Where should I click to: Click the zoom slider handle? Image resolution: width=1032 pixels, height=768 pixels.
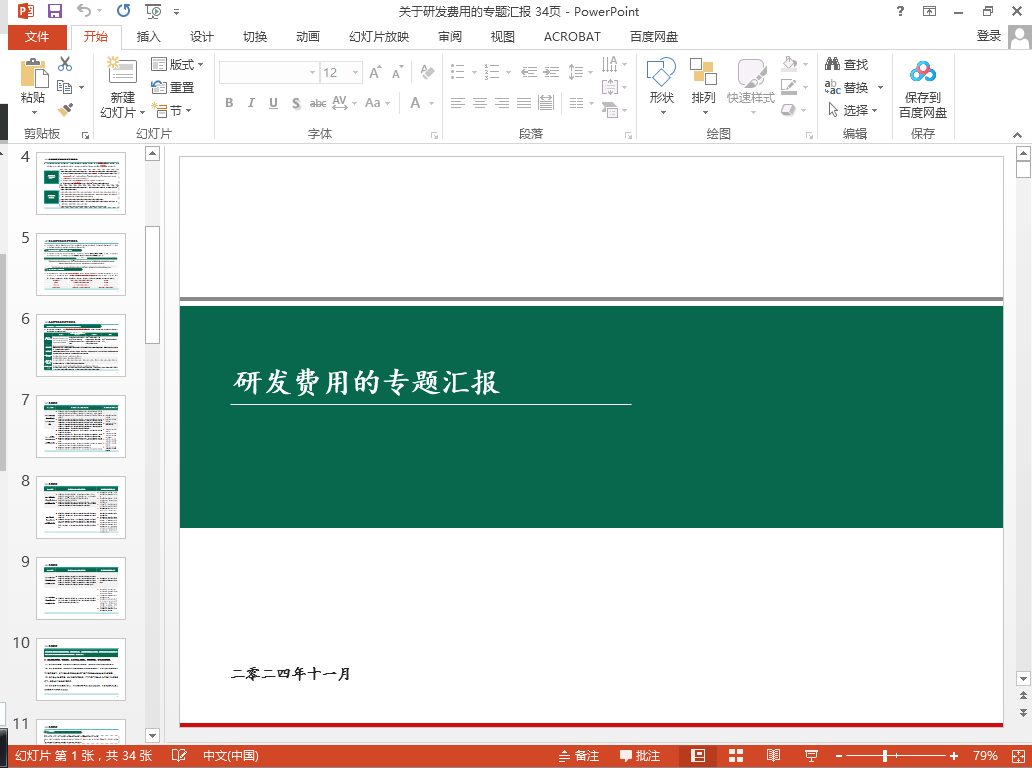(885, 755)
